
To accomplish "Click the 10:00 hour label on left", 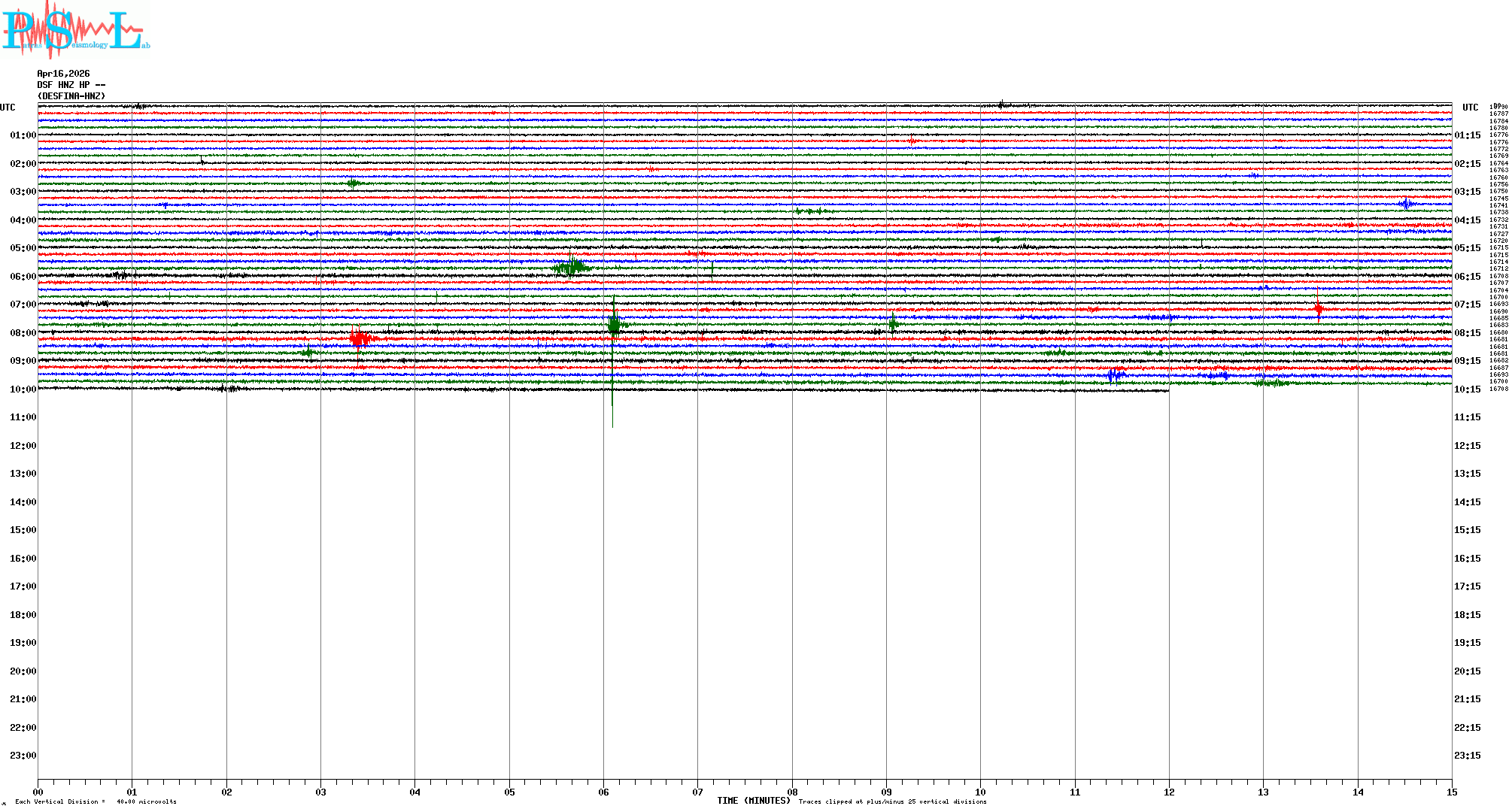I will coord(23,389).
